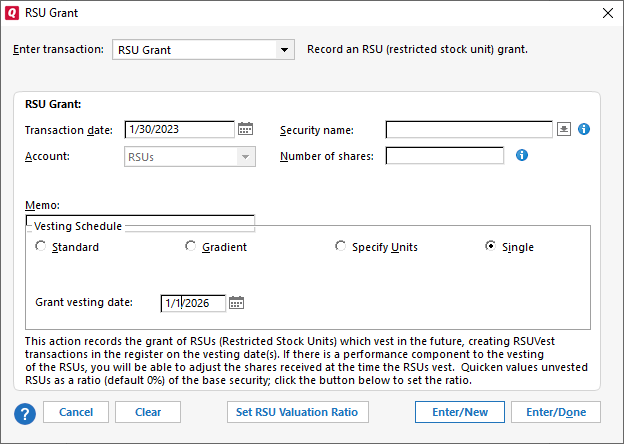Click the Enter/New button
Viewport: 624px width, 444px height.
[460, 412]
